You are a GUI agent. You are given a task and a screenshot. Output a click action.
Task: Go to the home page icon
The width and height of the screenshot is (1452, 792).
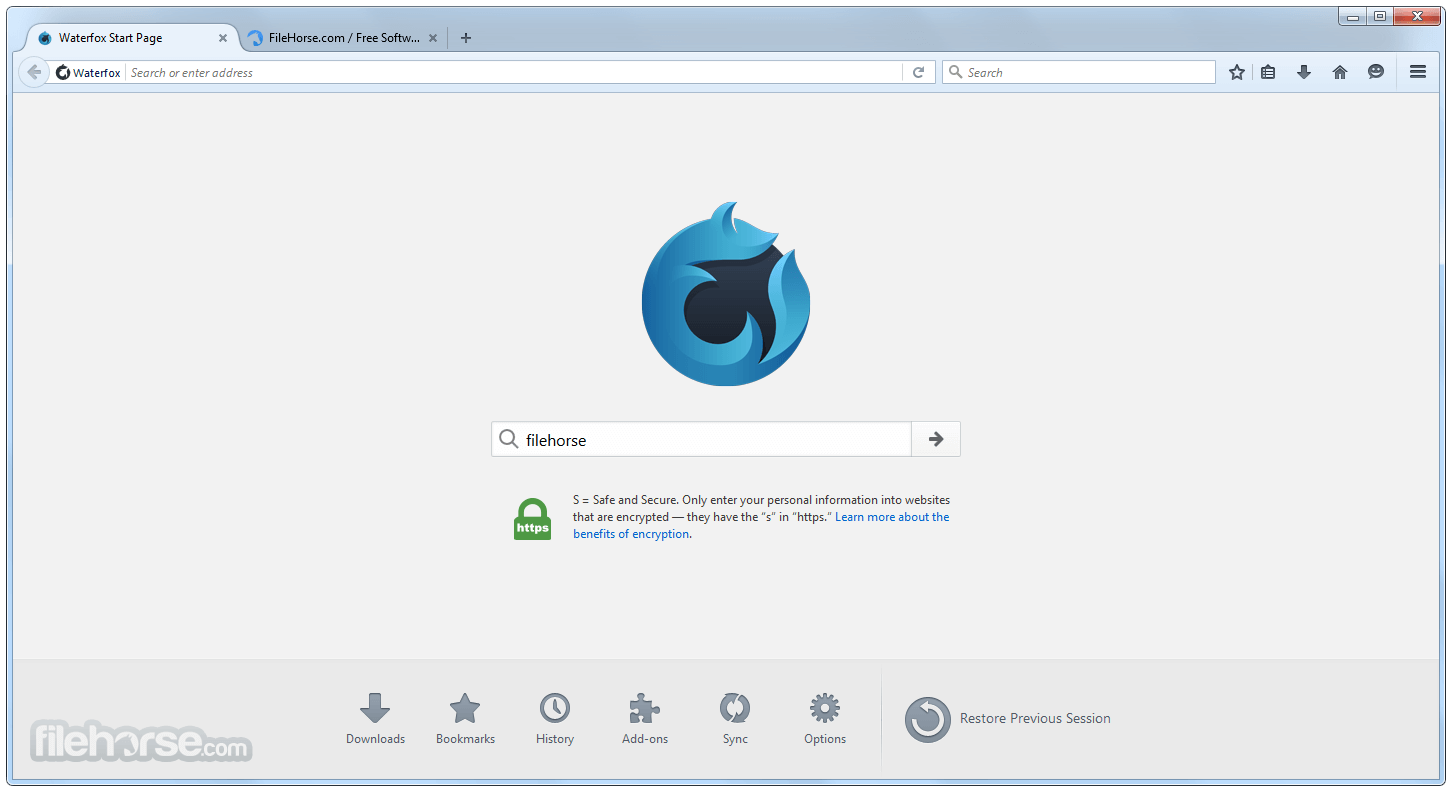coord(1340,72)
